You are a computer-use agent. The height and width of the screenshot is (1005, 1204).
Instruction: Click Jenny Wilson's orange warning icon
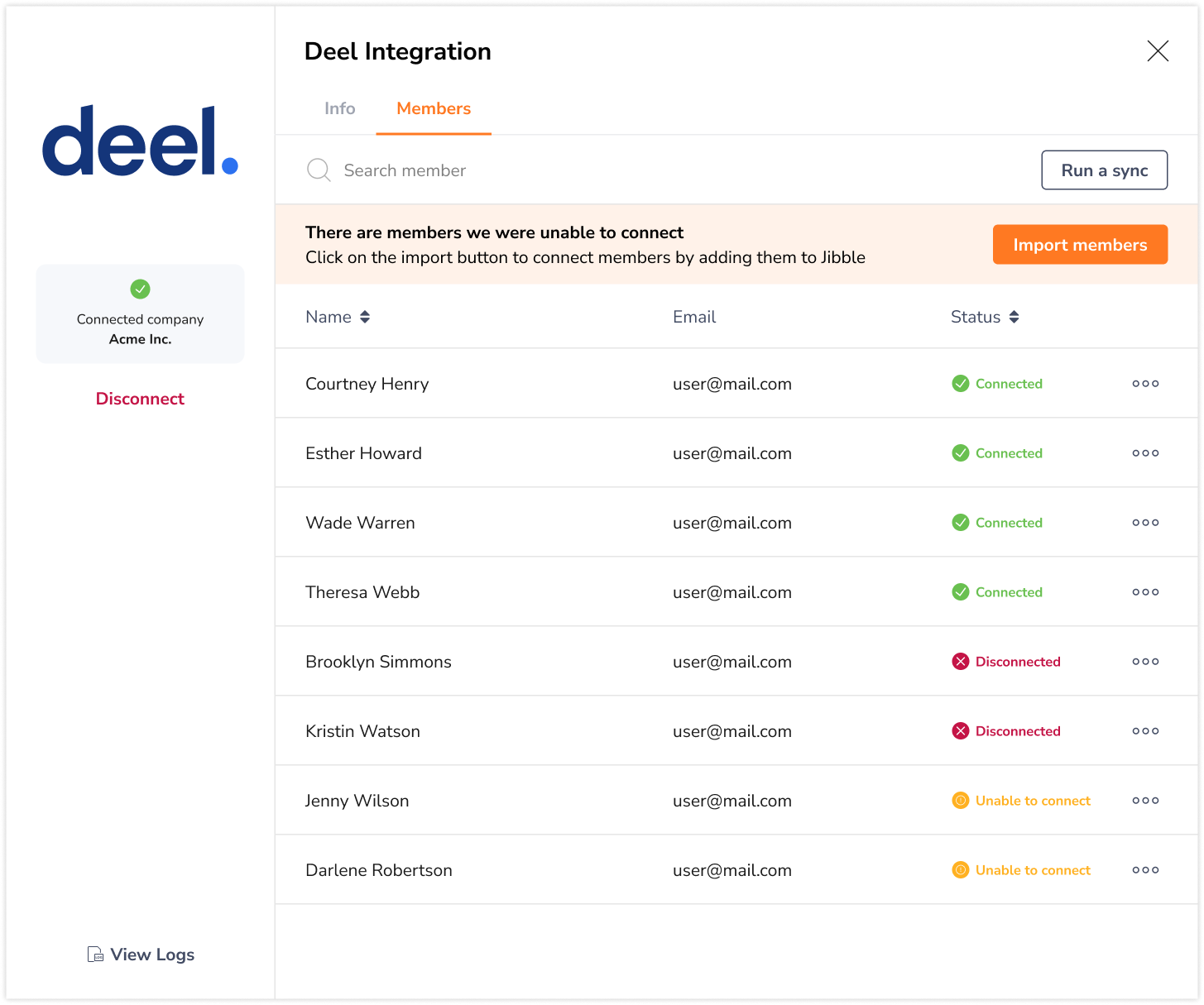[x=961, y=801]
